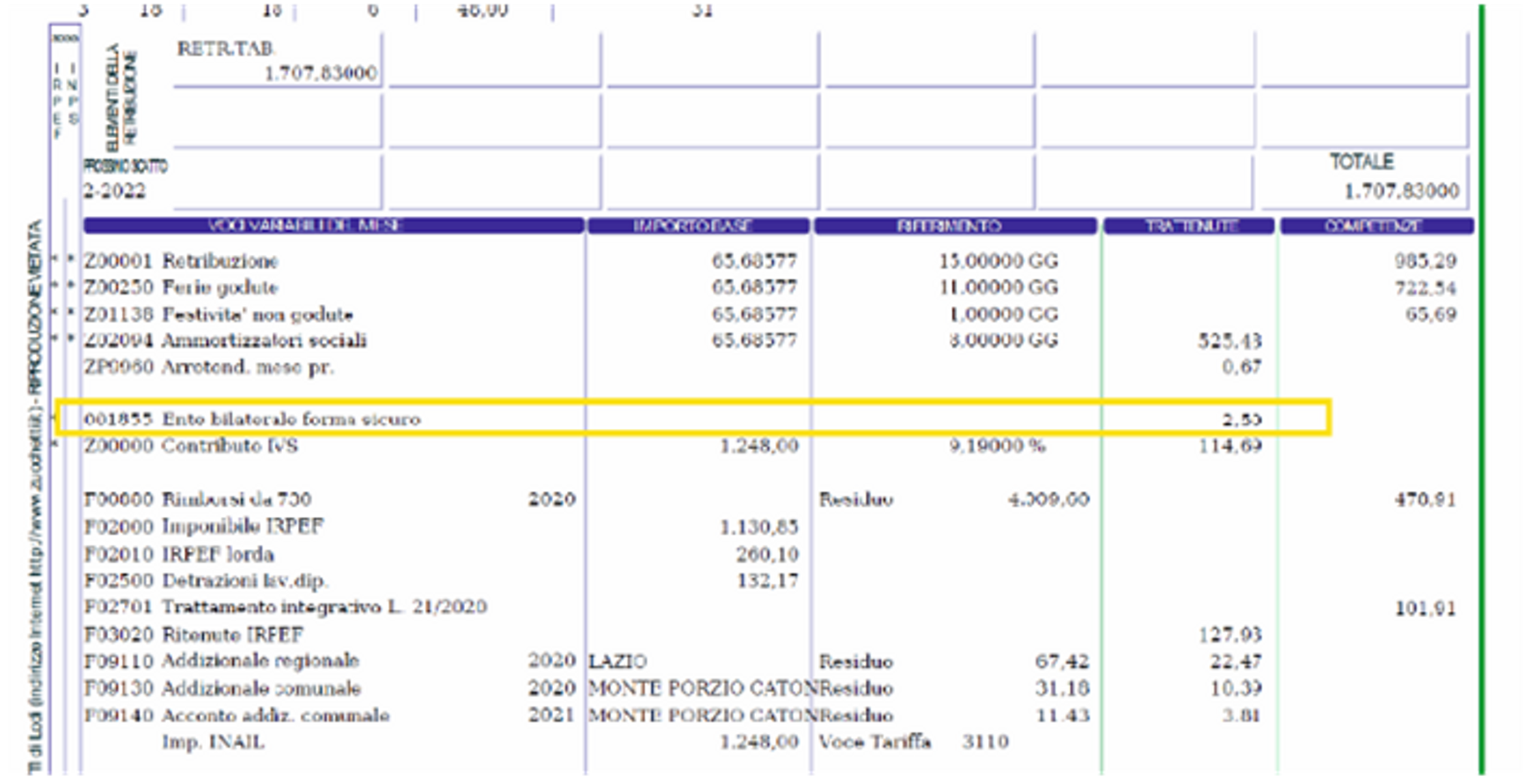Click the Imp. INAIL row label
Image resolution: width=1539 pixels, height=784 pixels.
[x=213, y=743]
